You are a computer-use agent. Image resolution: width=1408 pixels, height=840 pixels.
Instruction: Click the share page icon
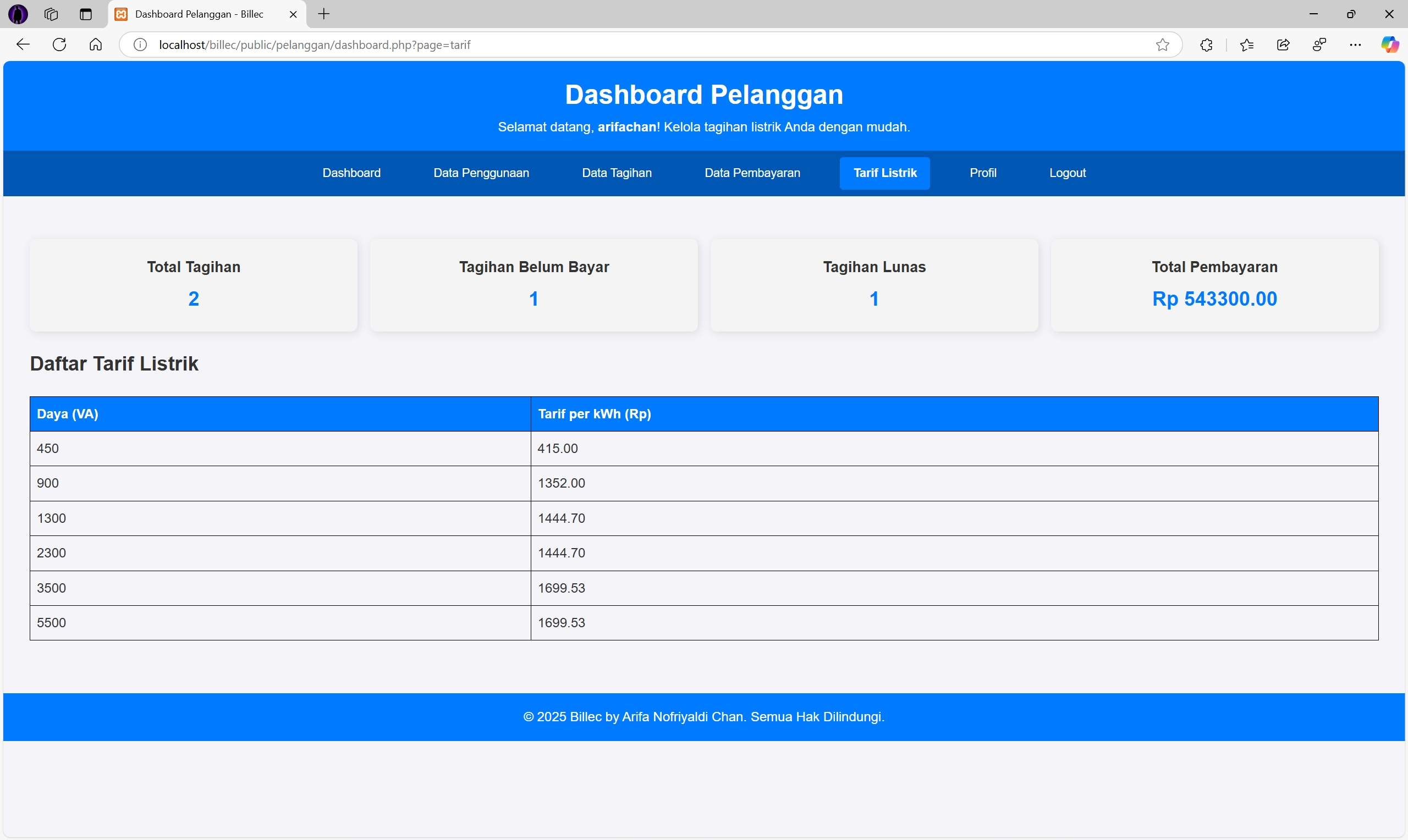click(1283, 45)
